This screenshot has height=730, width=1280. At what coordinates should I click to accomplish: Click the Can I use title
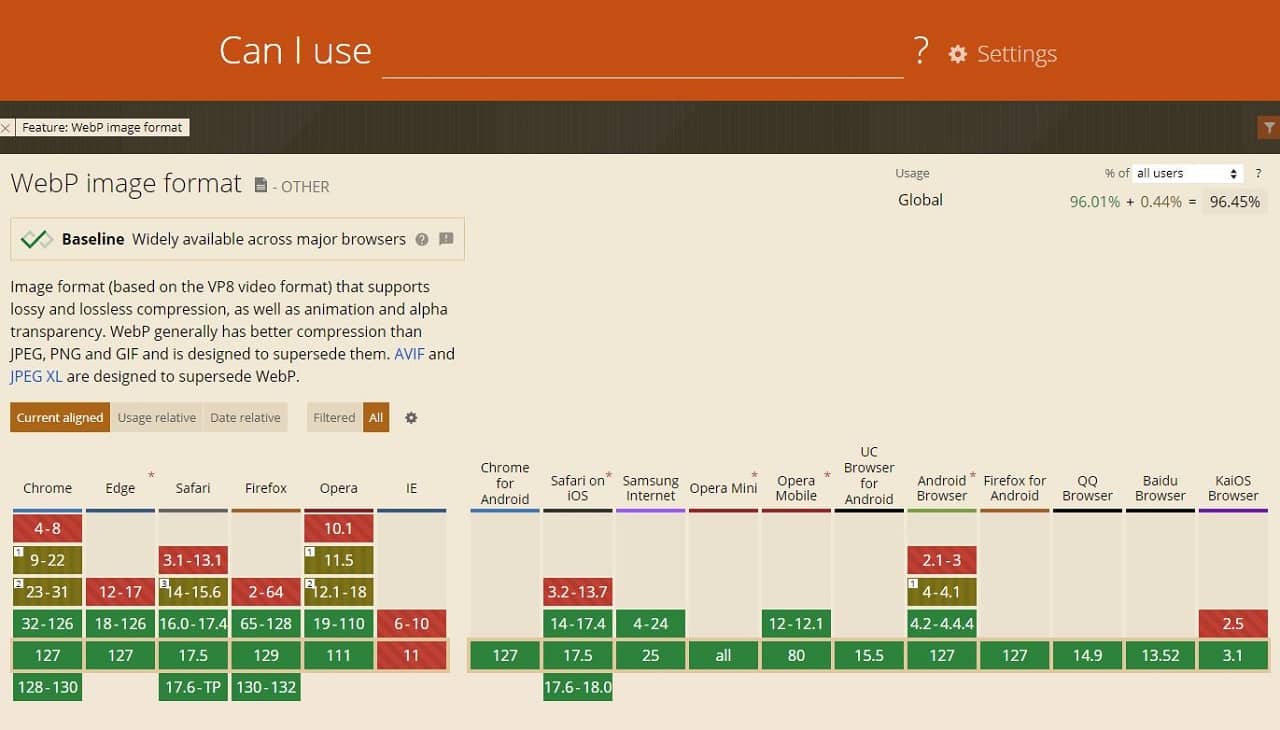pyautogui.click(x=295, y=51)
